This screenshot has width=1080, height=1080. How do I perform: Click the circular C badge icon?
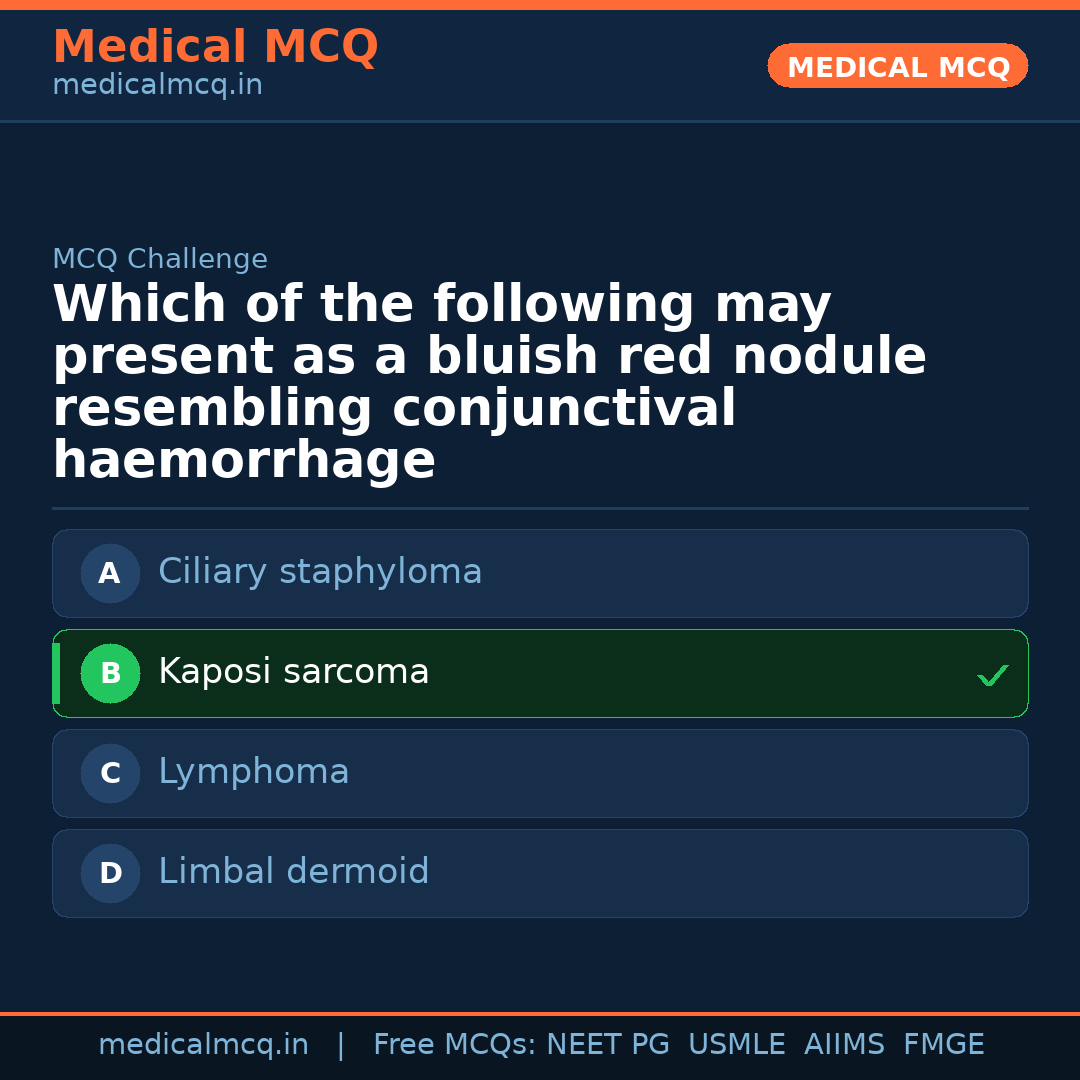coord(110,773)
